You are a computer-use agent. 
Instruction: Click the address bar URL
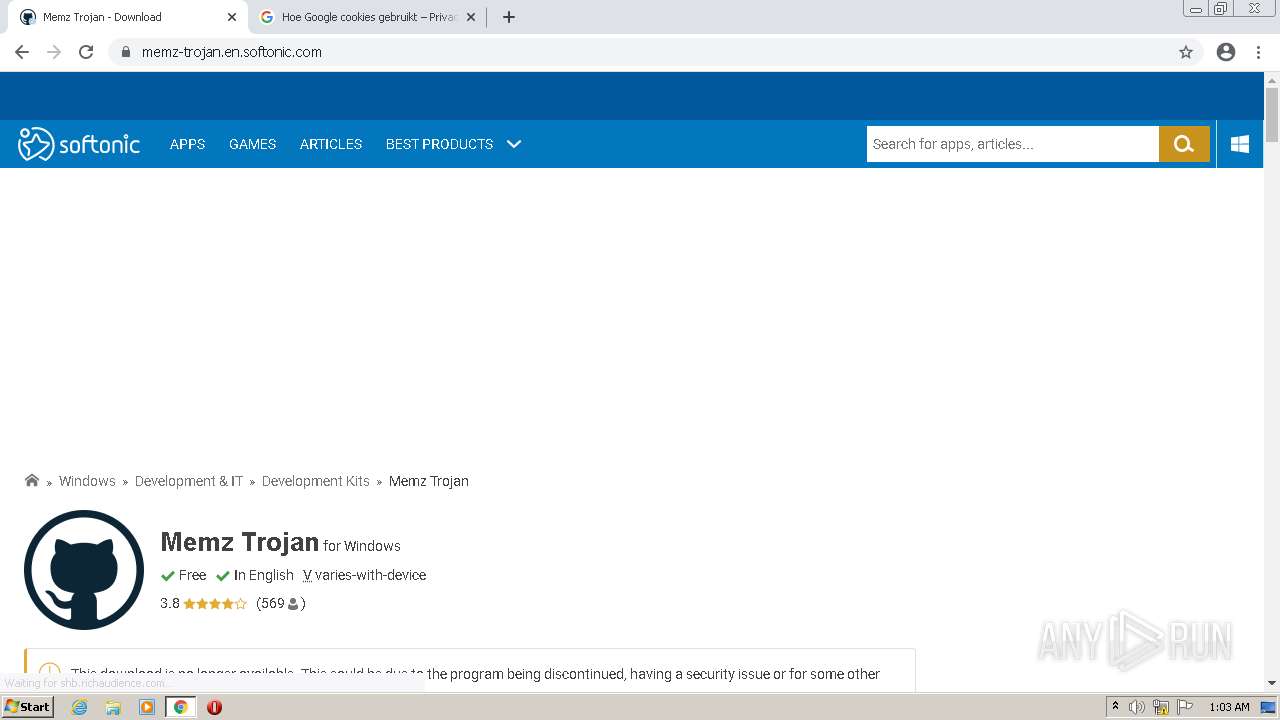click(x=232, y=52)
